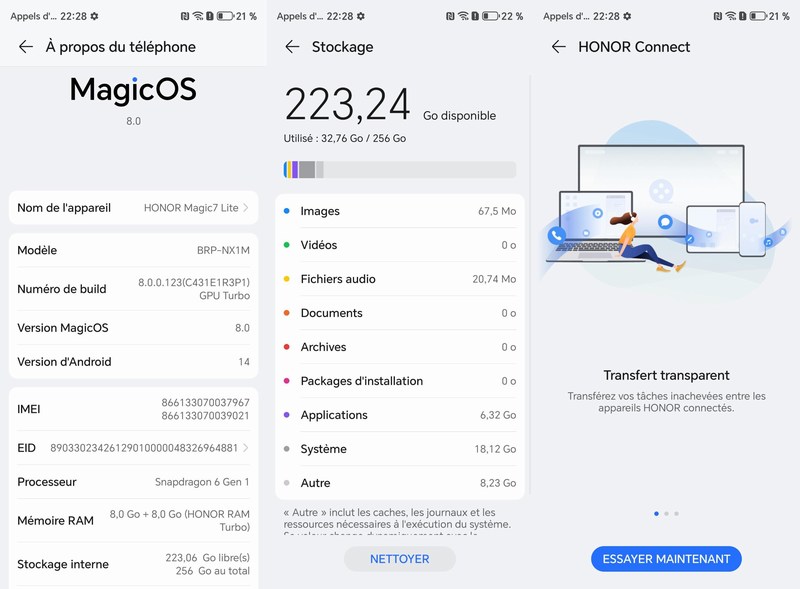Image resolution: width=800 pixels, height=589 pixels.
Task: Tap IMEI number 866133070037967
Action: (x=206, y=403)
